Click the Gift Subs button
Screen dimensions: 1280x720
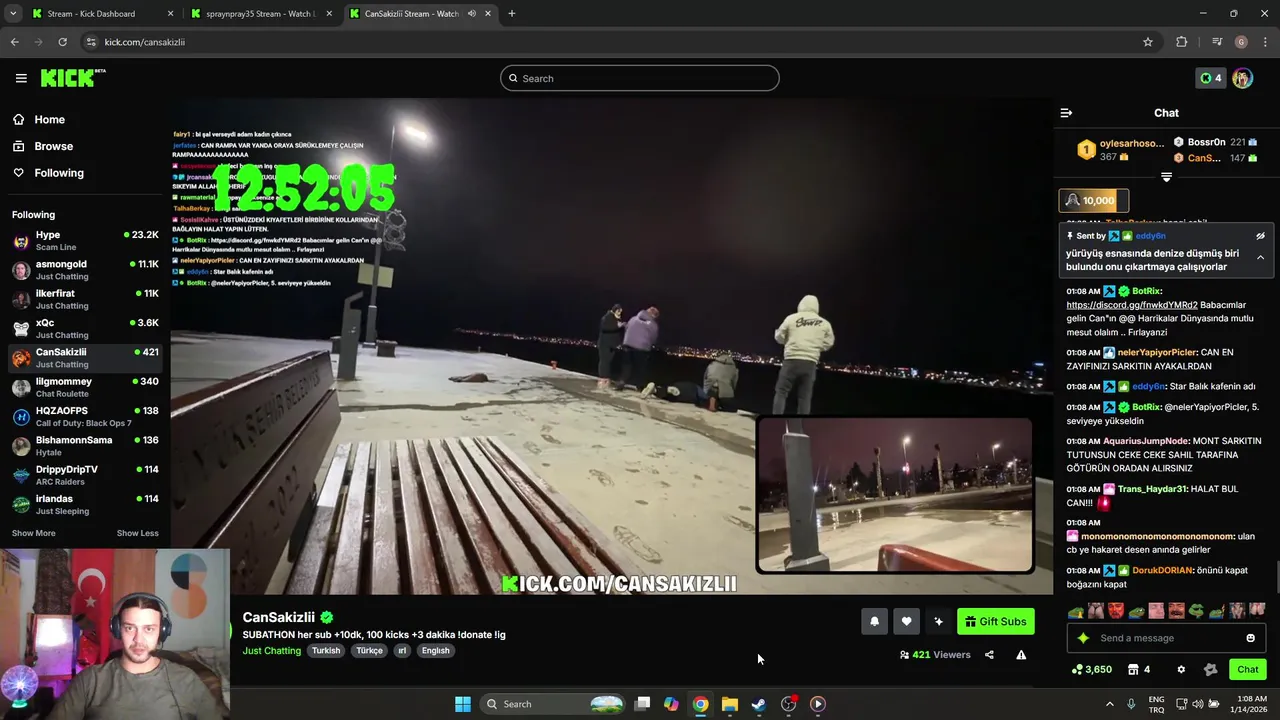(995, 621)
